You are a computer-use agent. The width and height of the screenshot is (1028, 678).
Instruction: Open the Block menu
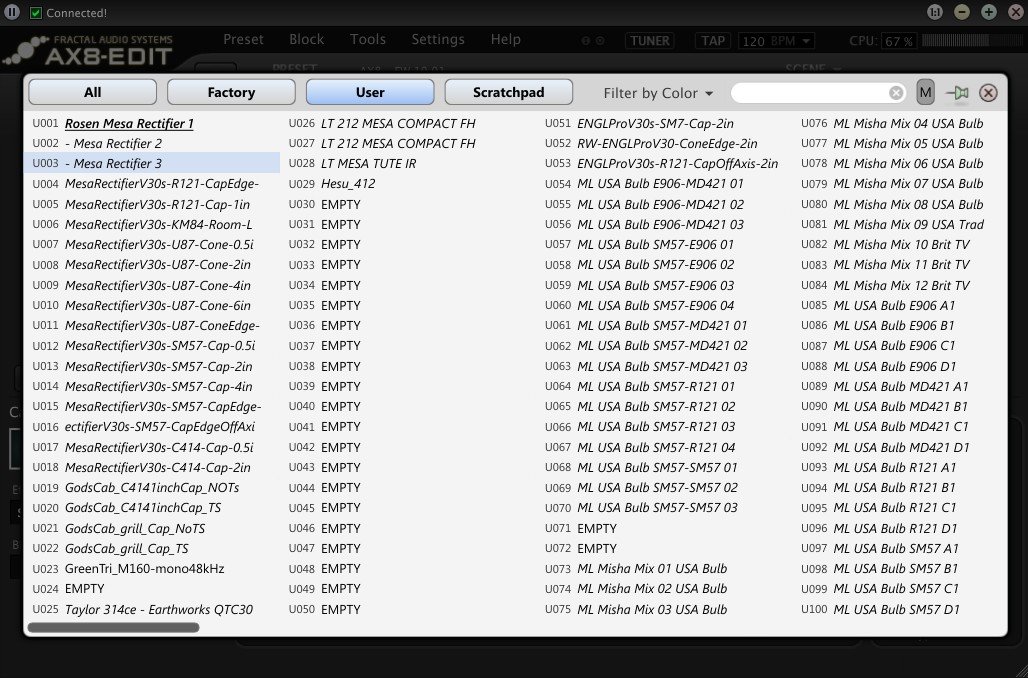pos(307,39)
